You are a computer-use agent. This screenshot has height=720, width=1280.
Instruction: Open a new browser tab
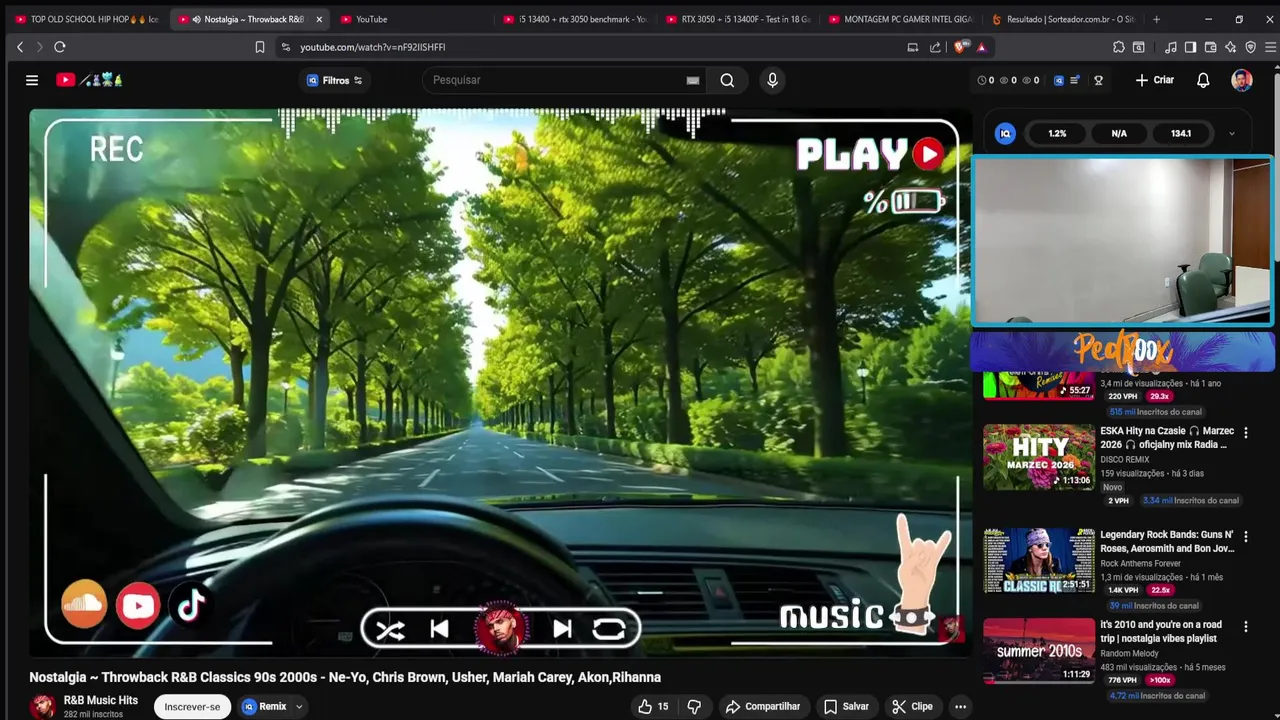point(1156,19)
